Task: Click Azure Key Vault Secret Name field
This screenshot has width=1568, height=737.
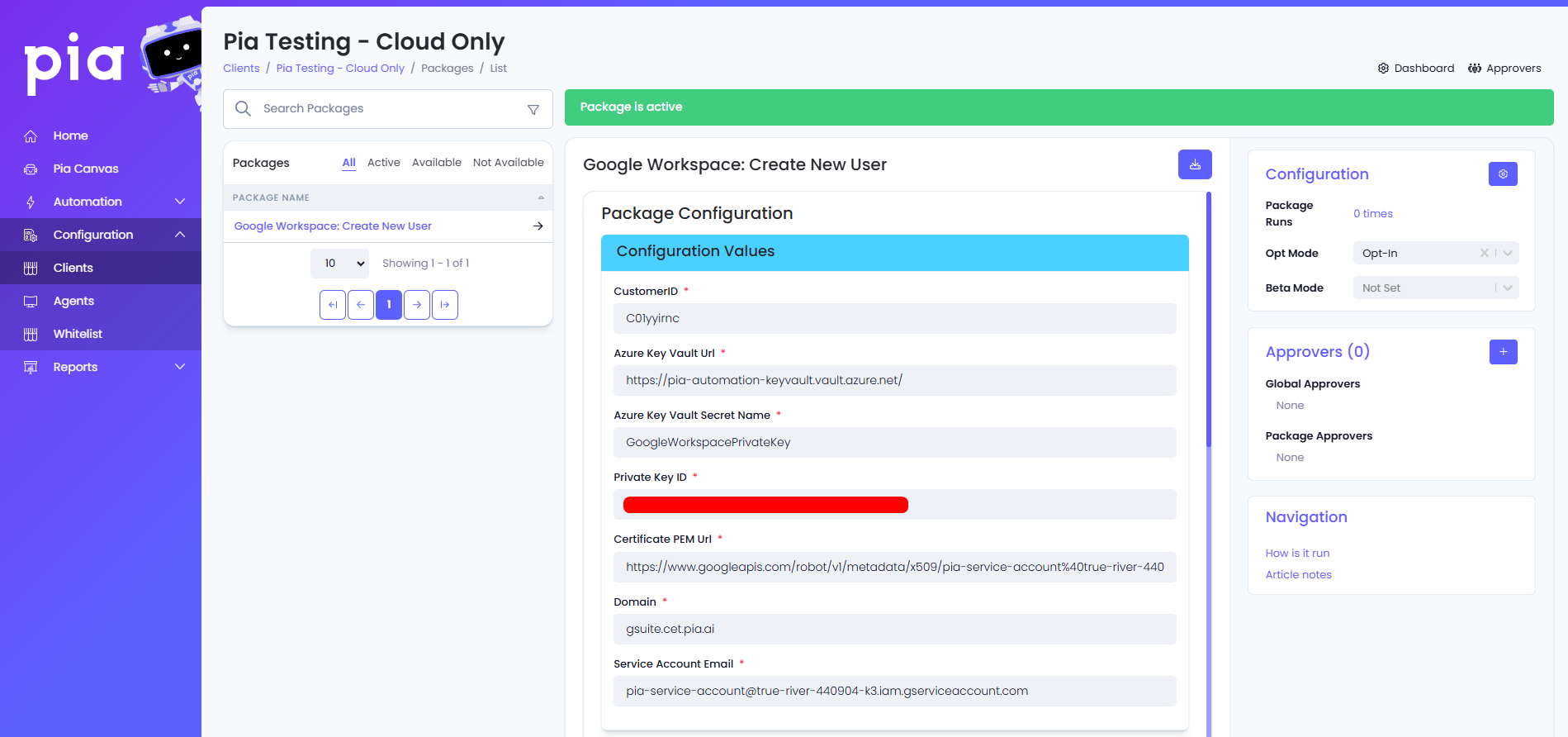Action: 895,442
